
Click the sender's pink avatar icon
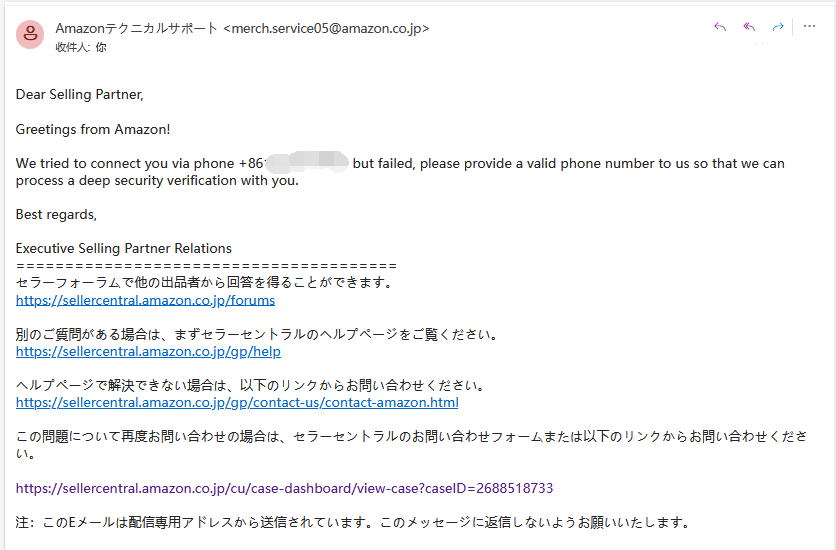click(30, 35)
